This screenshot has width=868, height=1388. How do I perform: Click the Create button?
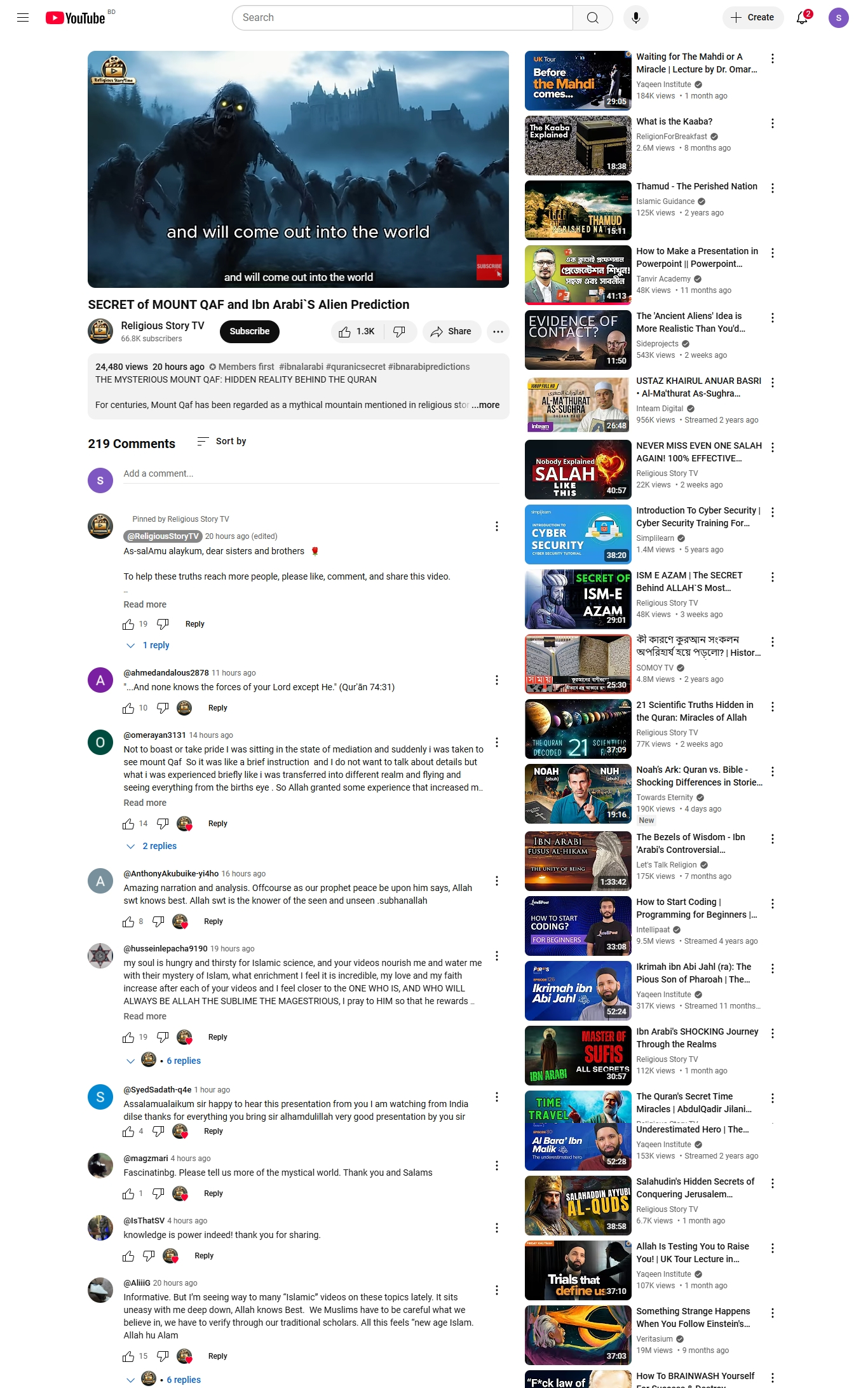[753, 18]
